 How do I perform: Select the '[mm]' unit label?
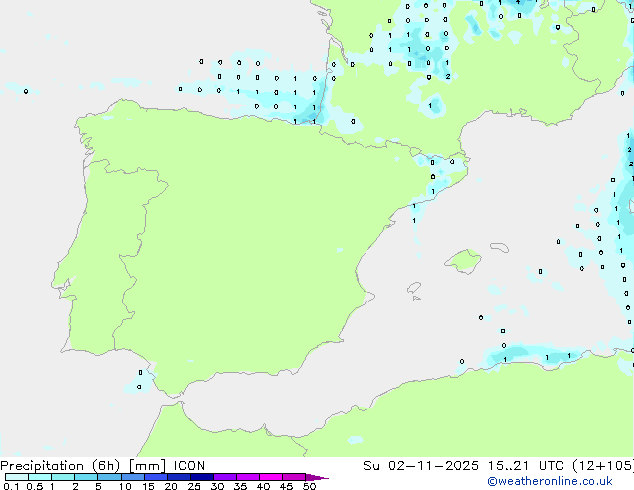pos(147,466)
